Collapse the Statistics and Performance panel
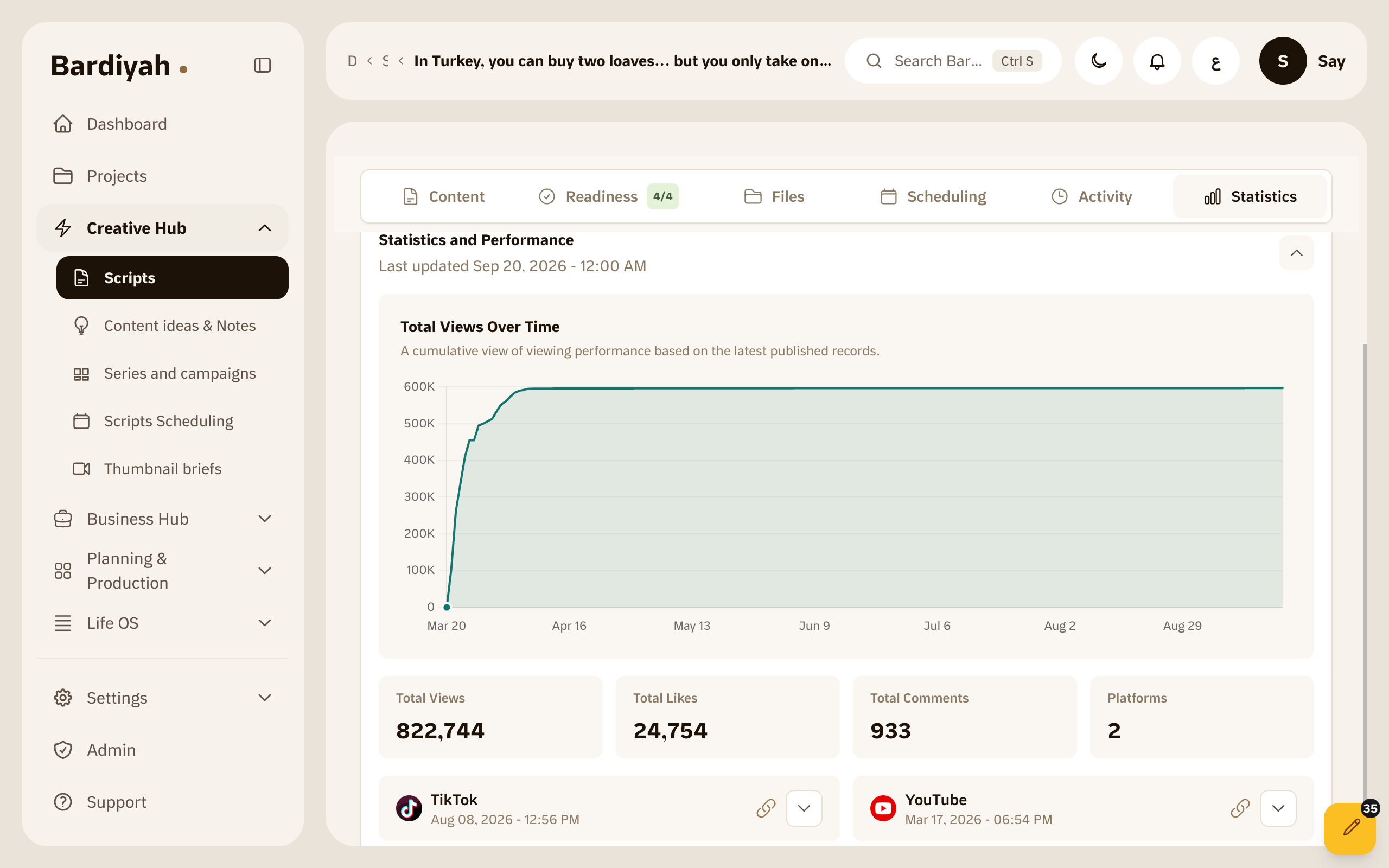Screen dimensions: 1389x868 (1297, 253)
